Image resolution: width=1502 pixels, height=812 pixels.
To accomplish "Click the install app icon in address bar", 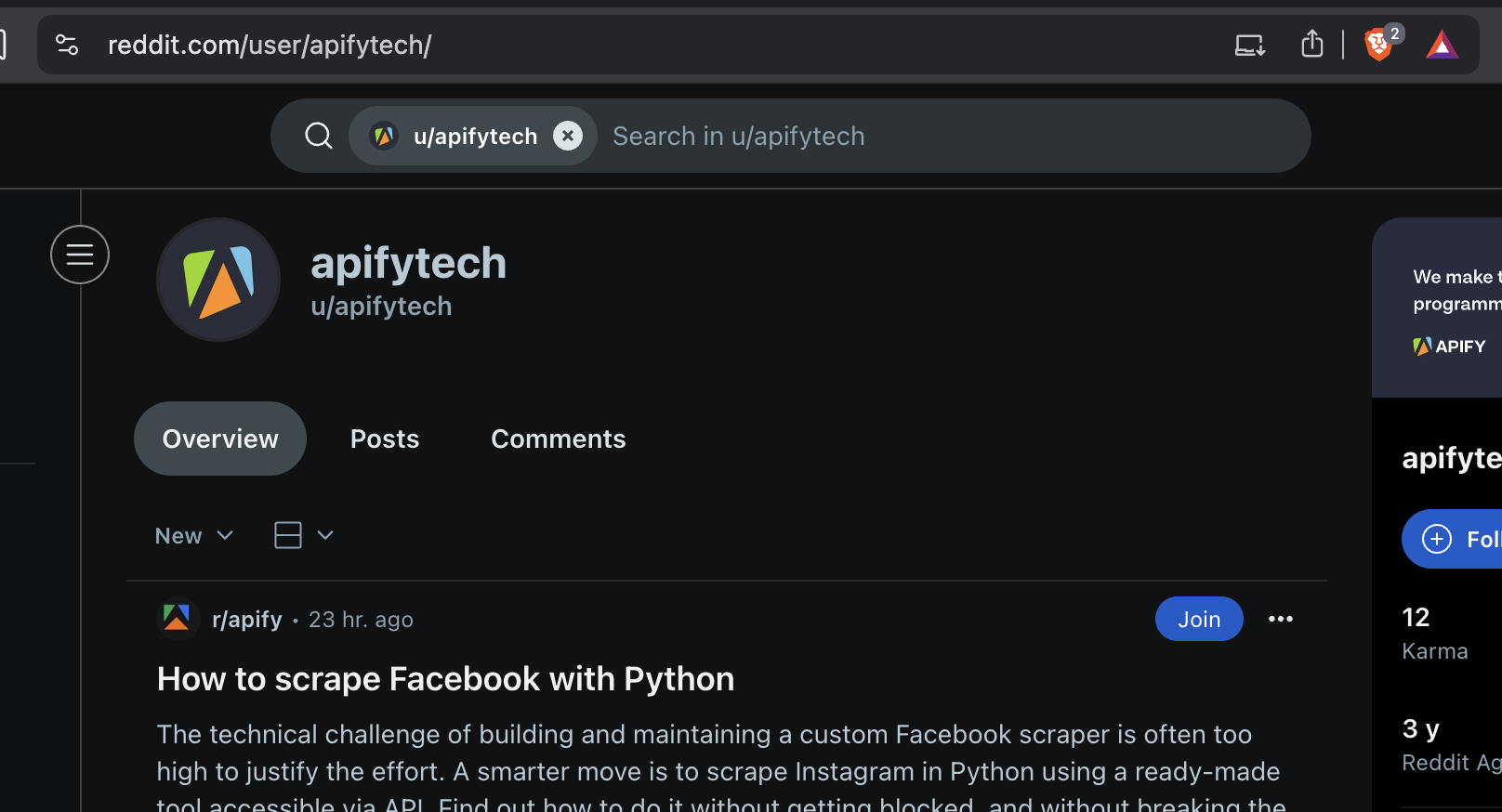I will click(1250, 45).
